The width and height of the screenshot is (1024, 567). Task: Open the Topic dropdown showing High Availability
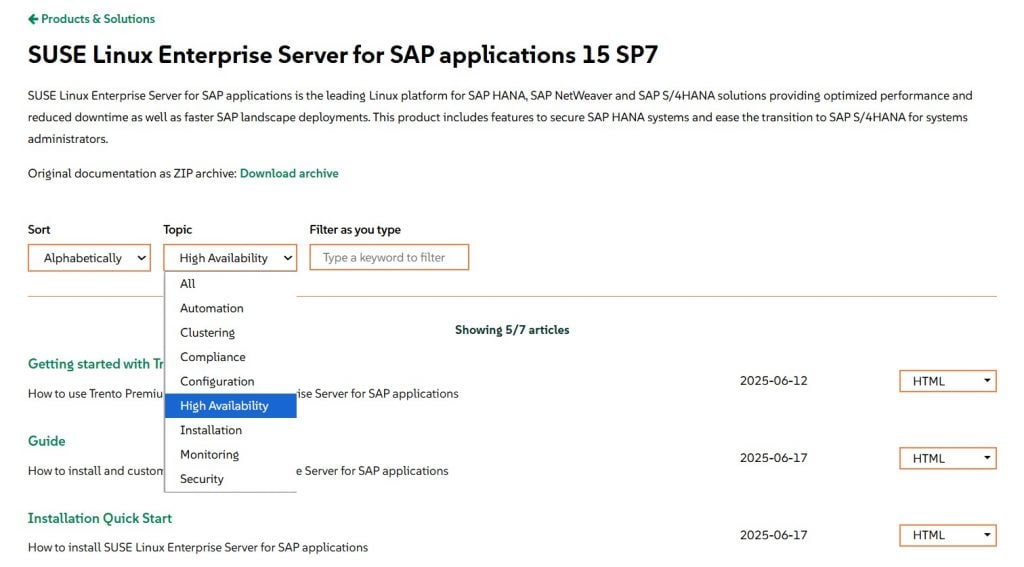click(x=230, y=257)
